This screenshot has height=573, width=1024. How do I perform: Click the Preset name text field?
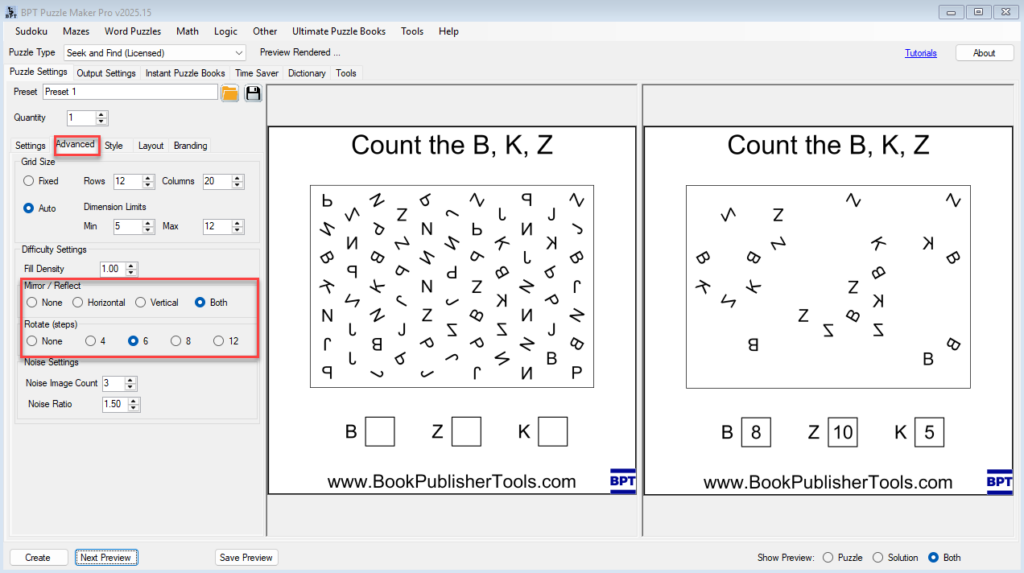pos(129,92)
